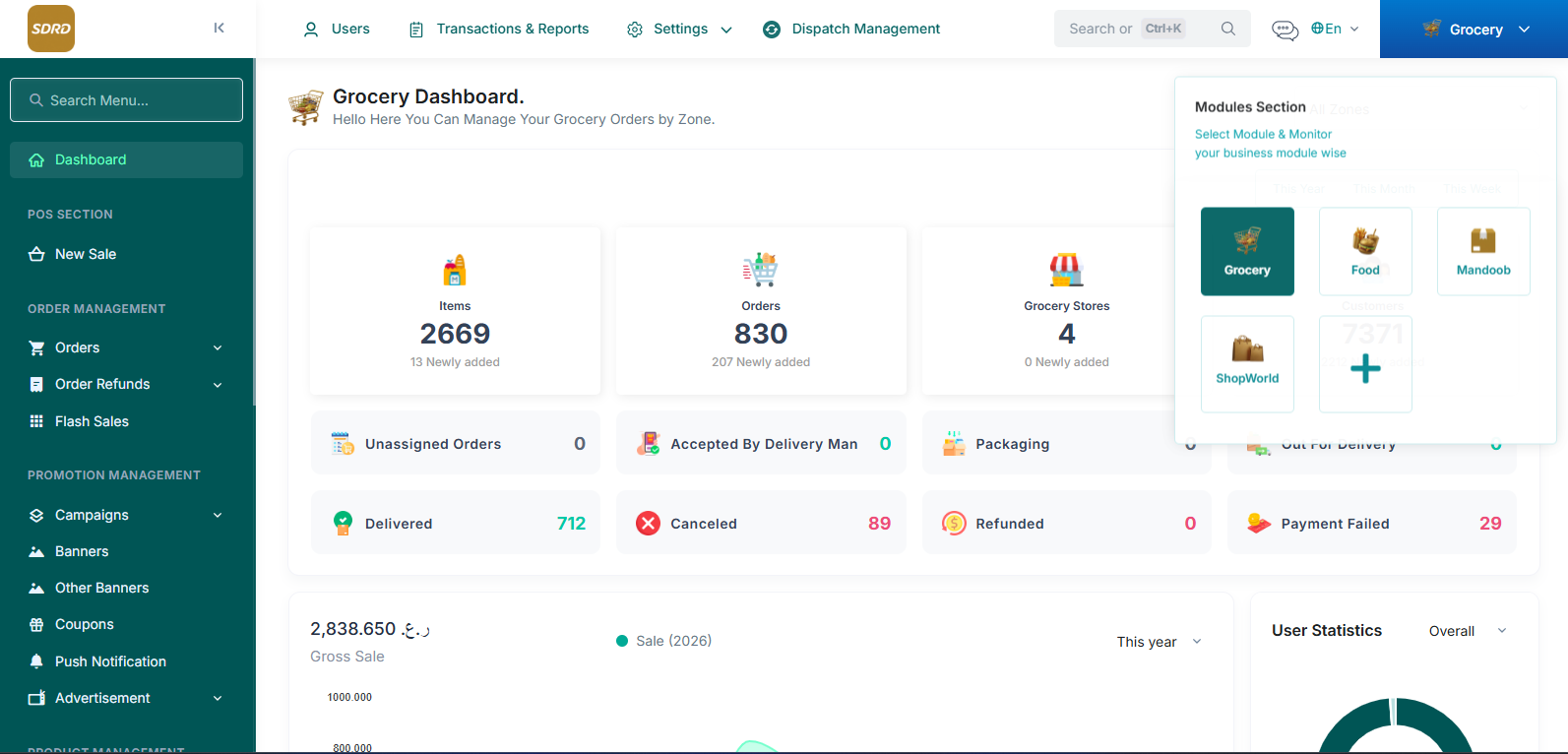Open the Unassigned Orders card
Image resolution: width=1568 pixels, height=754 pixels.
pos(456,444)
